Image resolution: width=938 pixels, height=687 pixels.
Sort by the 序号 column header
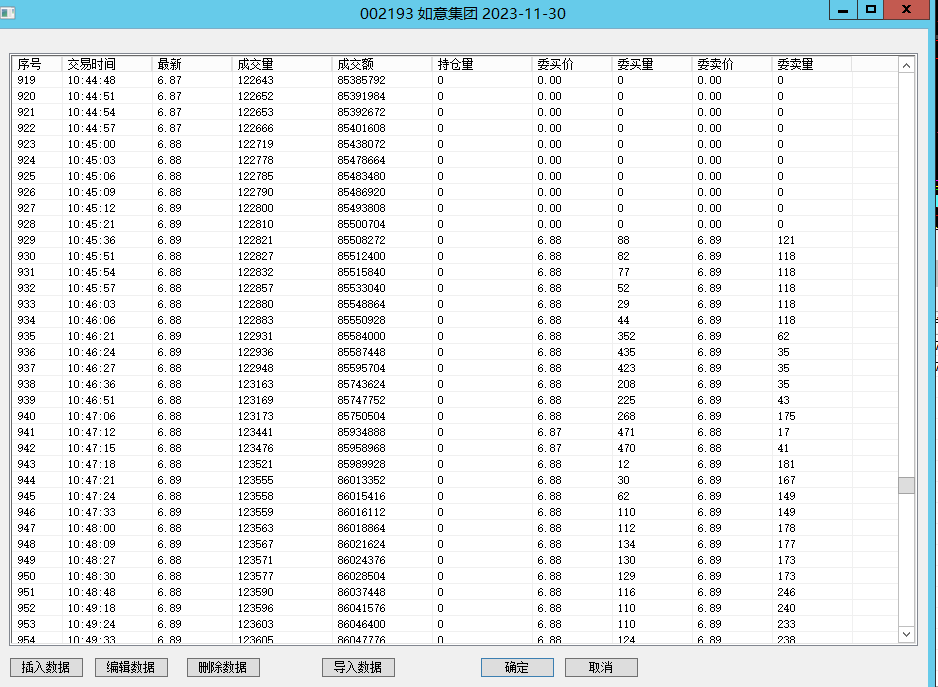click(x=37, y=64)
